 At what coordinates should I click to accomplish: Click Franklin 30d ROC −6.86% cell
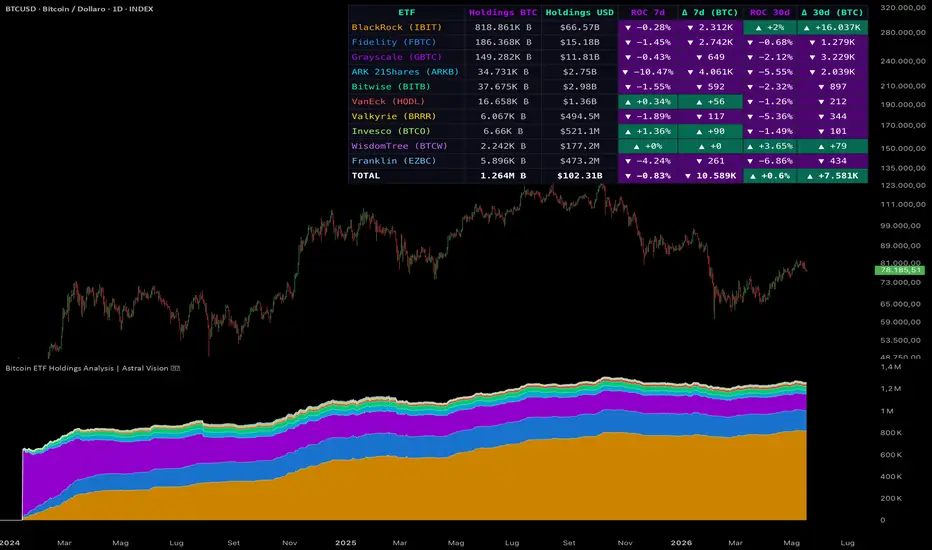[x=770, y=161]
